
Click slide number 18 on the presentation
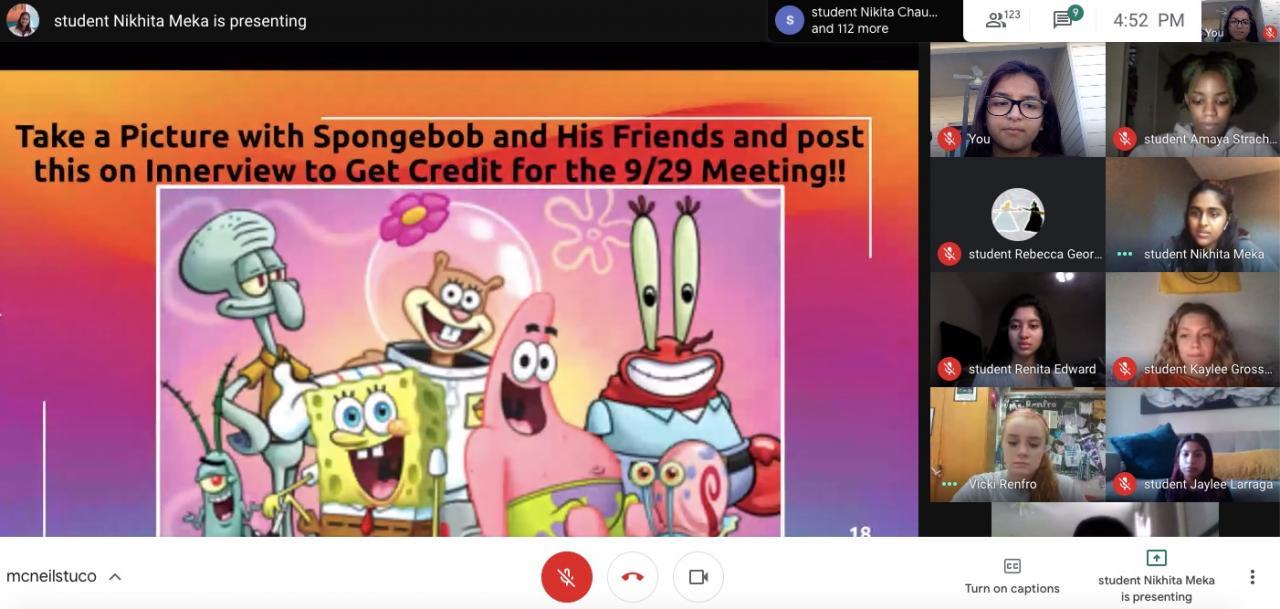coord(860,531)
